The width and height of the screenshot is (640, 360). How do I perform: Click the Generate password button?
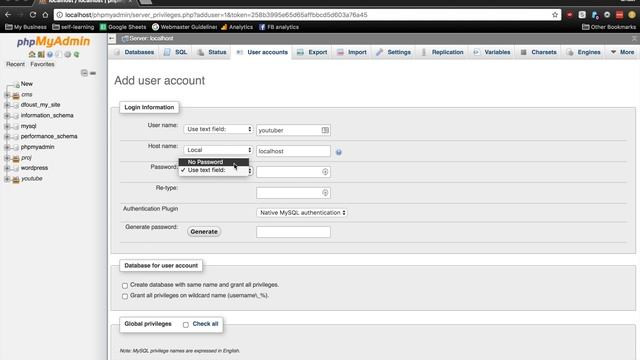[204, 232]
